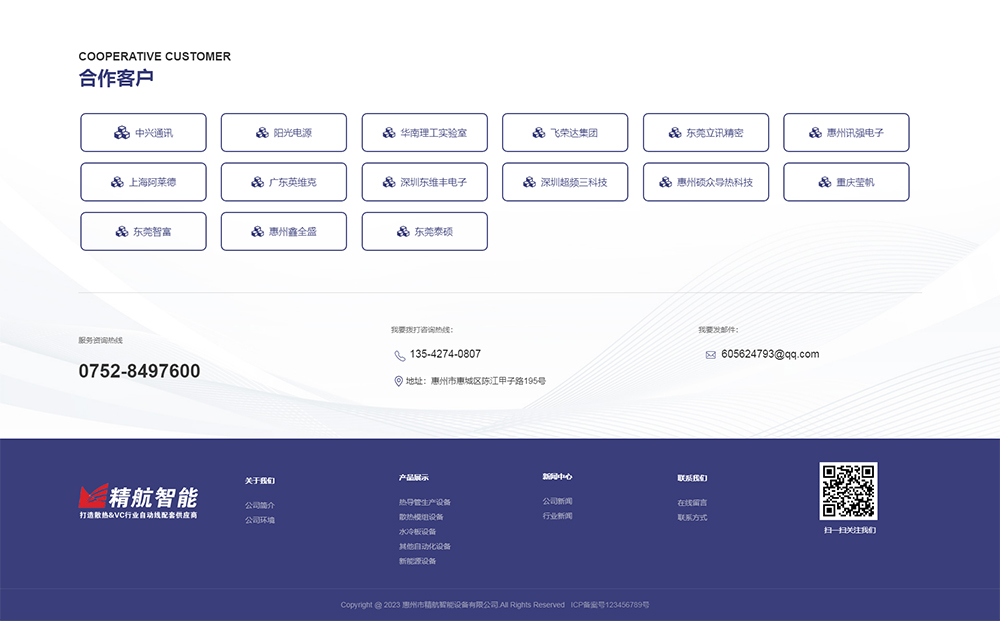Click the cube icon in 中兴通讯 card
This screenshot has height=621, width=1000.
click(x=121, y=133)
